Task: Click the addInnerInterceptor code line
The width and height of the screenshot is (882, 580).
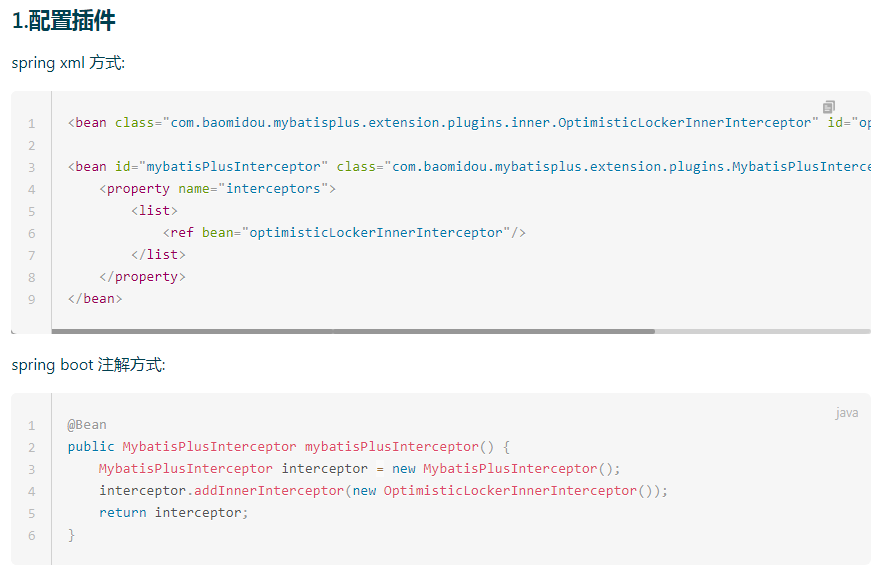Action: pyautogui.click(x=382, y=491)
